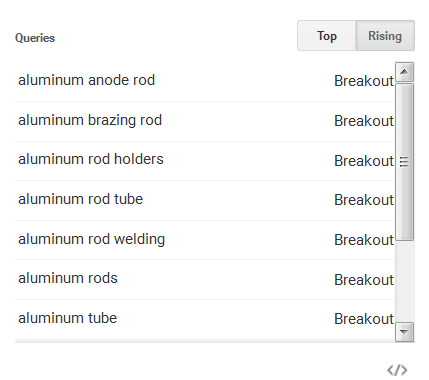The height and width of the screenshot is (380, 429).
Task: Click the scrollbar track below the thumb
Action: 404,281
